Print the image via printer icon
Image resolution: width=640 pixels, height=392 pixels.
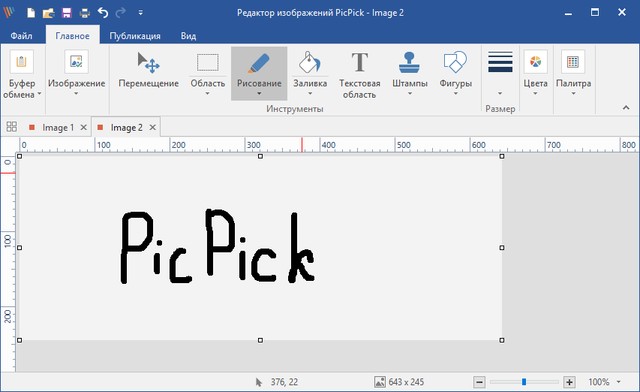(x=84, y=13)
